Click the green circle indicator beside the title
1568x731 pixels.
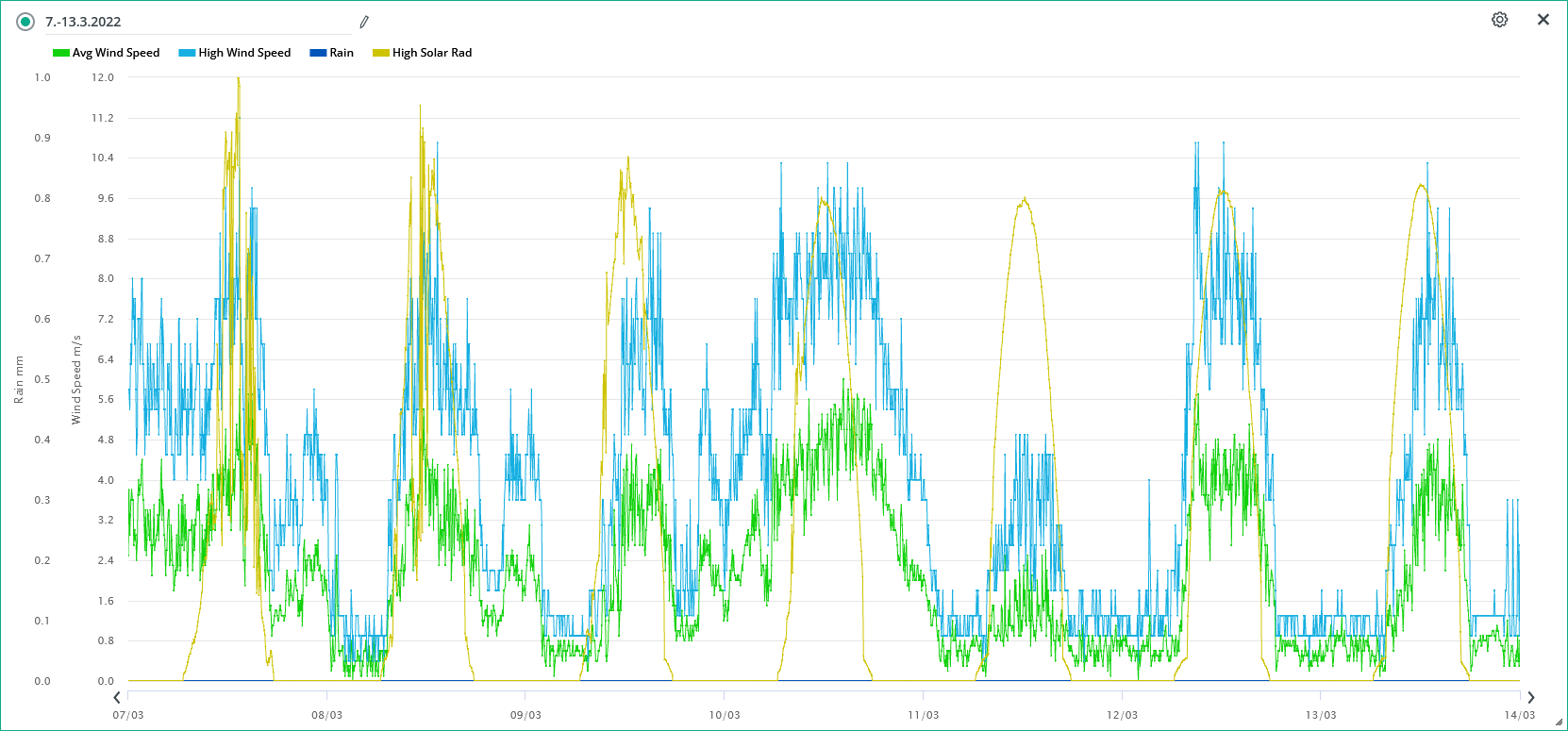click(25, 22)
